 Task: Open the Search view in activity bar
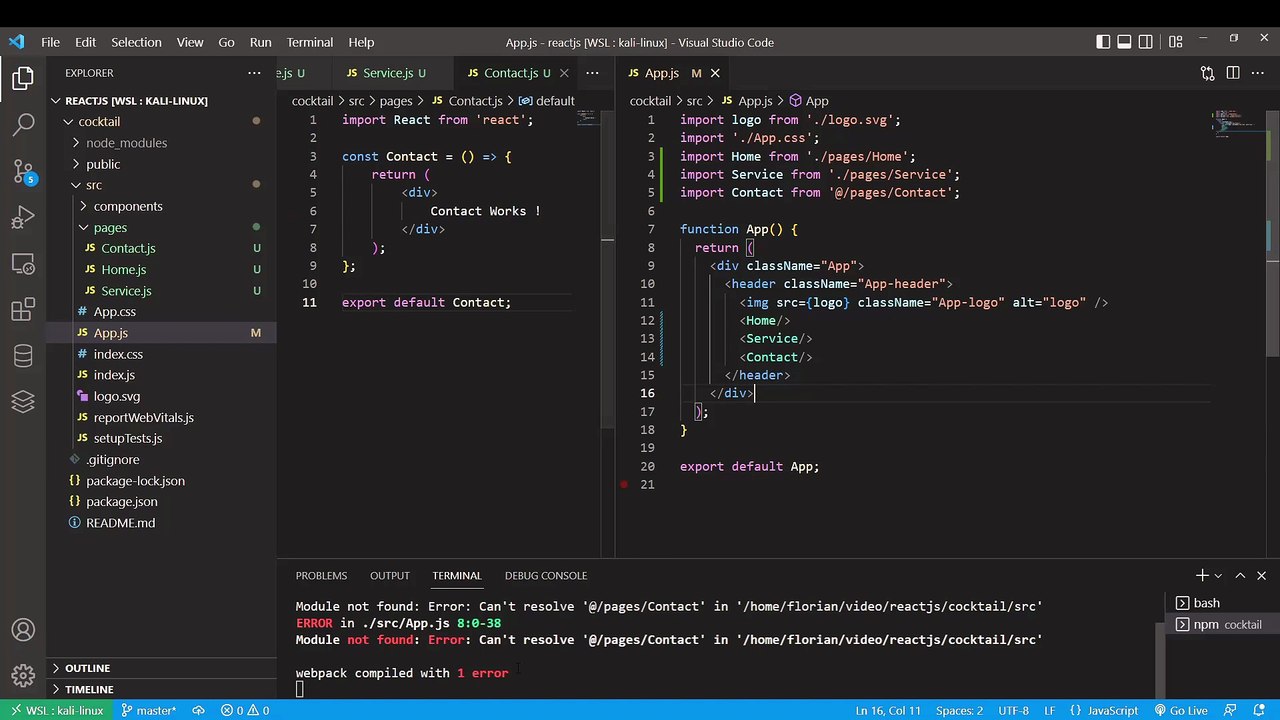pos(23,125)
